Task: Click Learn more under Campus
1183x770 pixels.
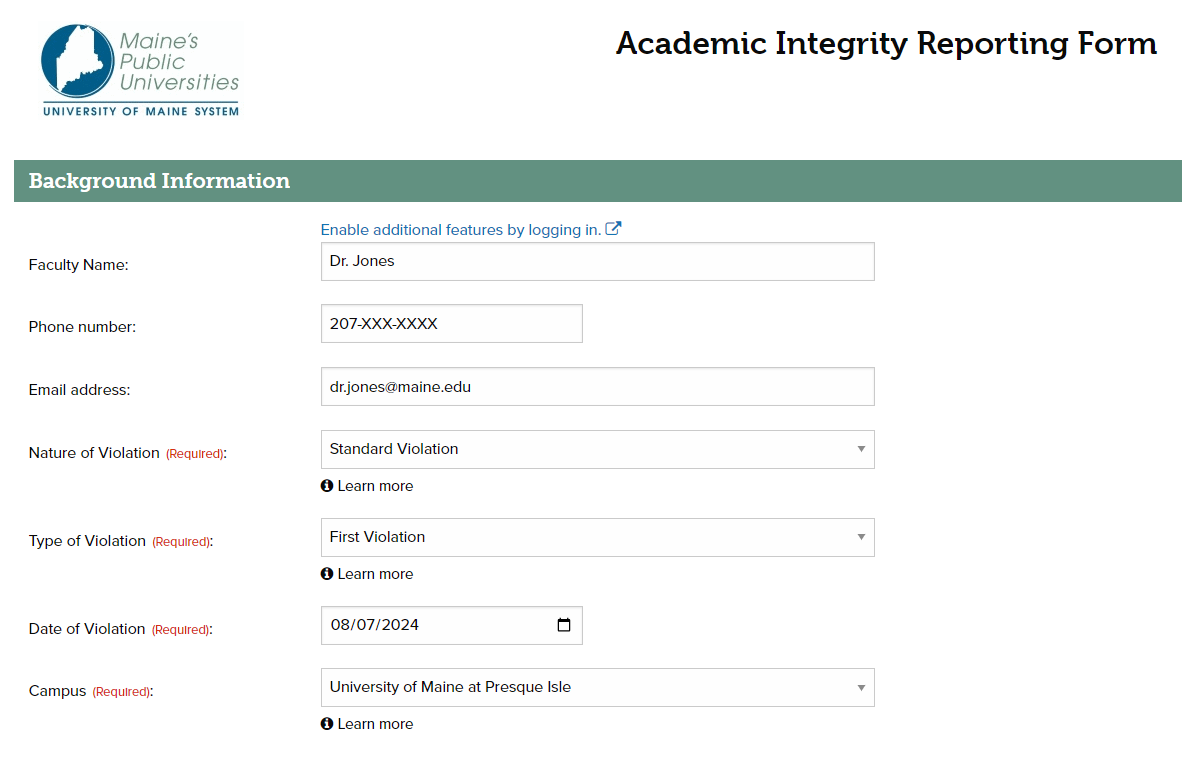Action: pyautogui.click(x=375, y=724)
